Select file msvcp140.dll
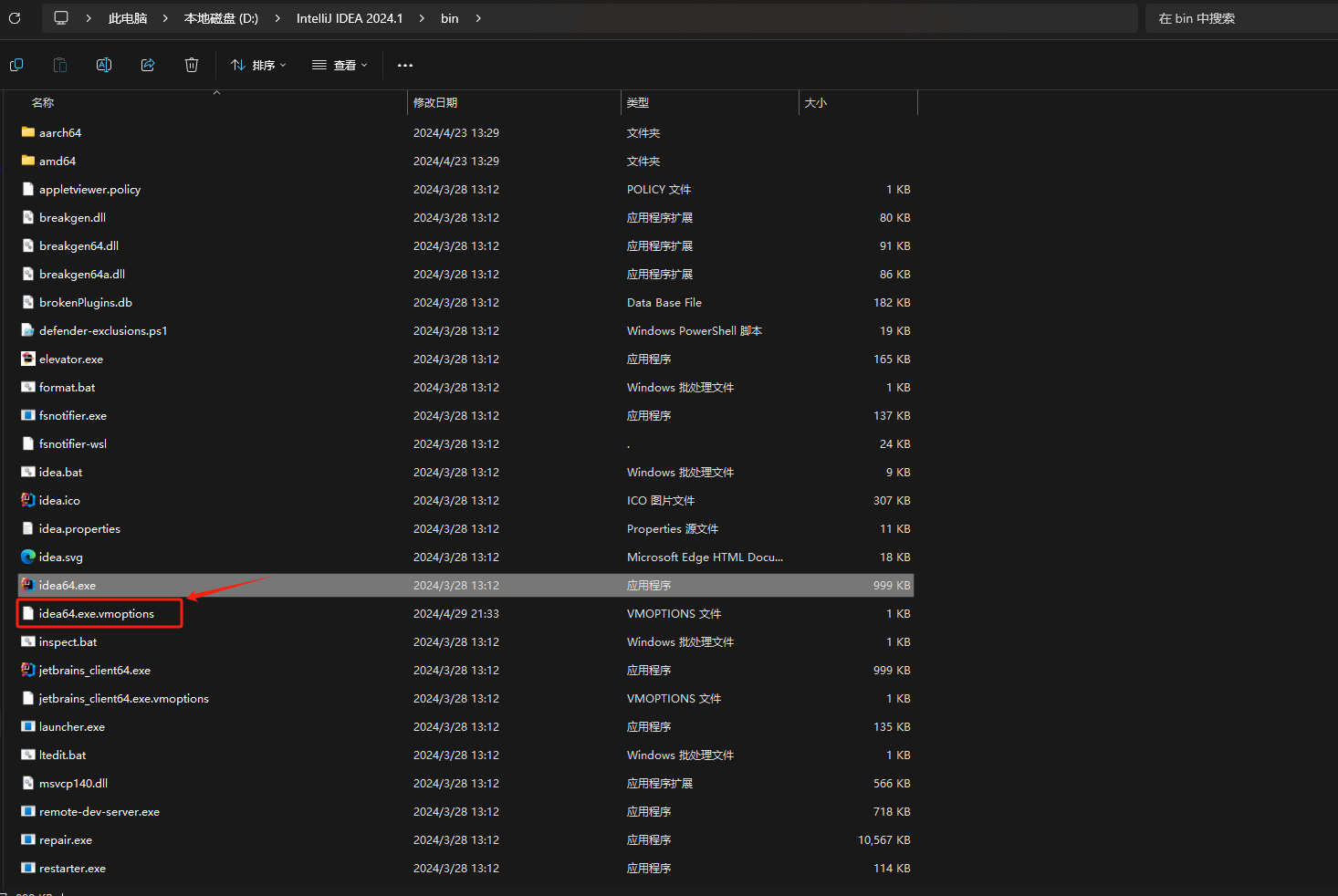 (73, 783)
